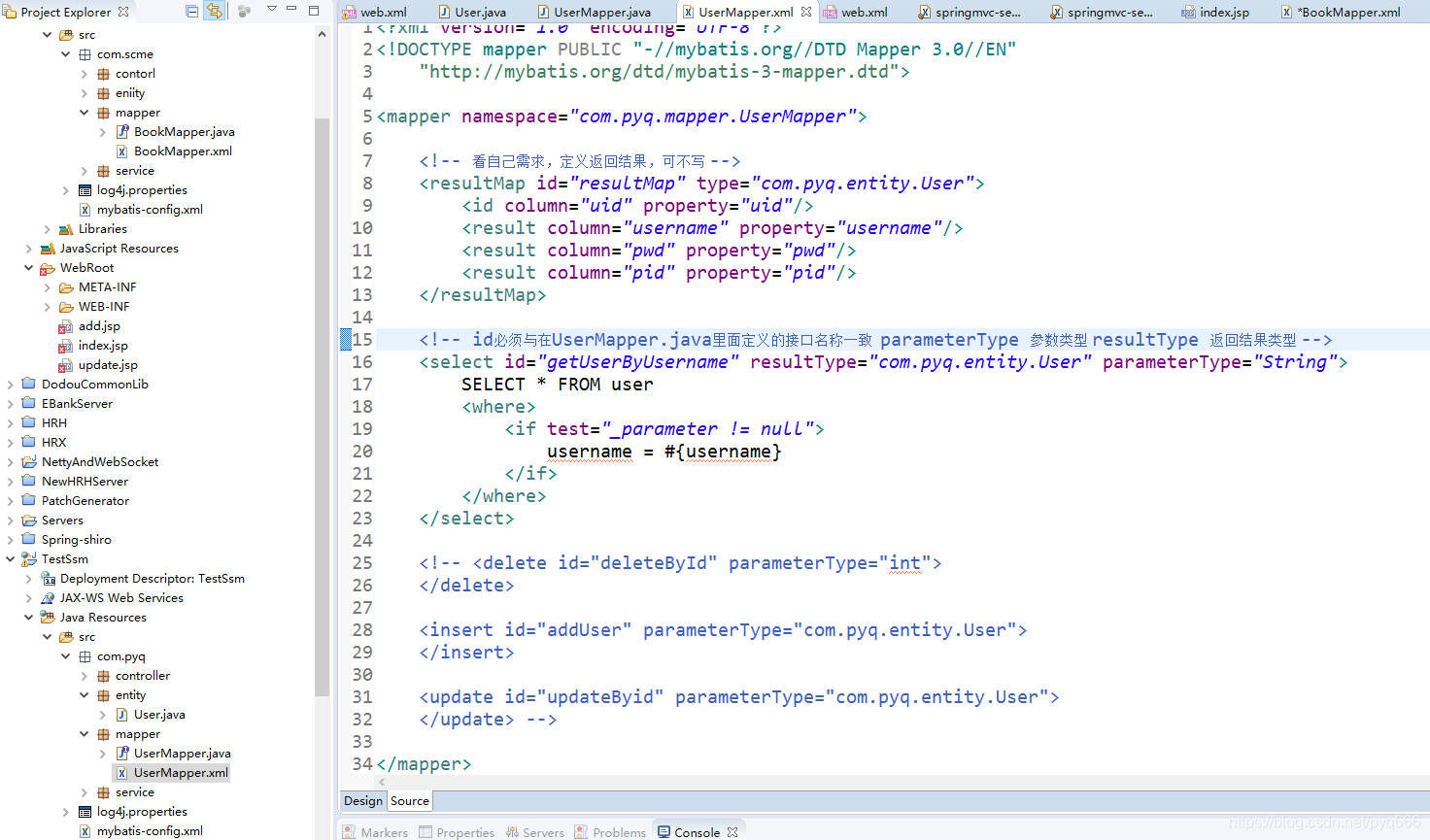1430x840 pixels.
Task: Expand the EBankServer project node
Action: tap(11, 404)
